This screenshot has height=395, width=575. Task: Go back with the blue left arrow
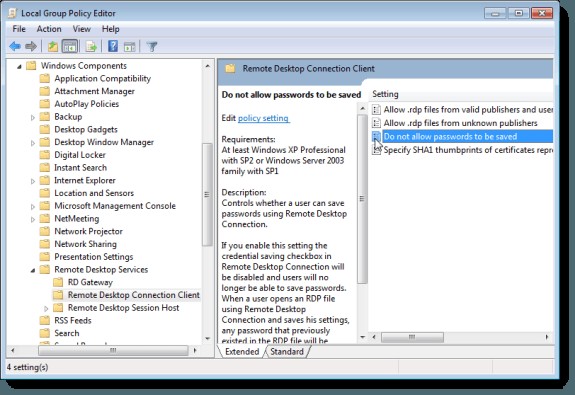click(15, 47)
